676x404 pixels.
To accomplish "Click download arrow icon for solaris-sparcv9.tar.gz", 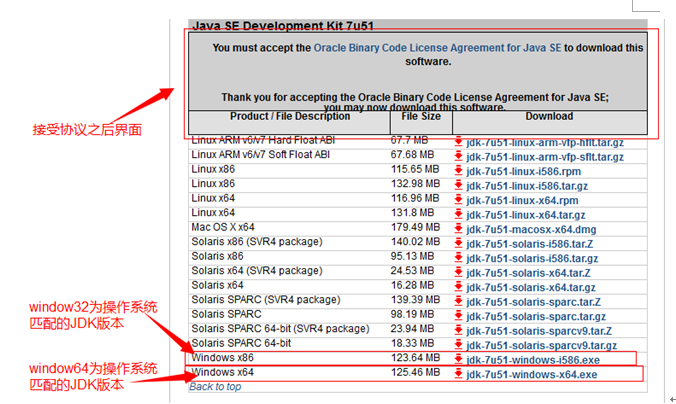I will [x=458, y=345].
